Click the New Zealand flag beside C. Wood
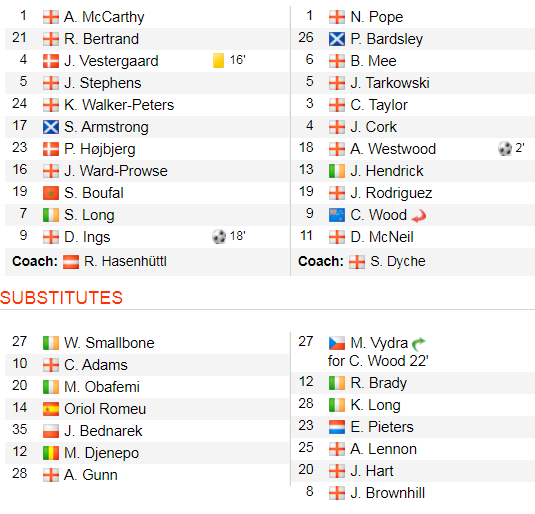The image size is (535, 514). (x=337, y=215)
